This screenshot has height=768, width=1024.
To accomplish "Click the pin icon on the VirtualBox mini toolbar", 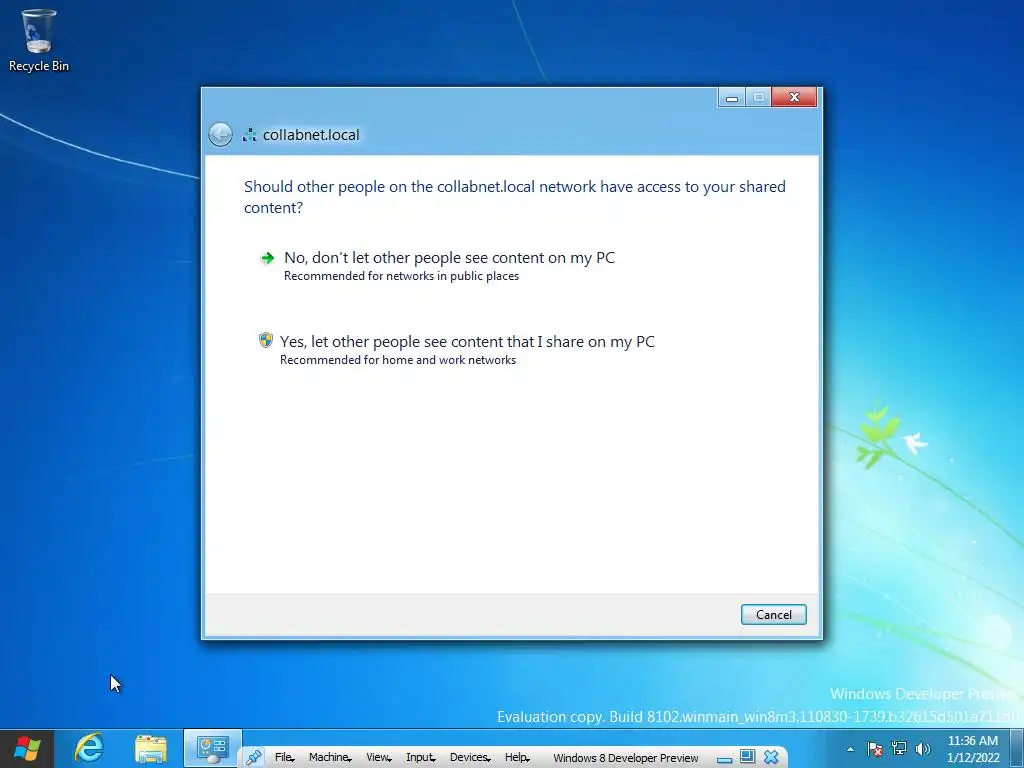I will [254, 758].
